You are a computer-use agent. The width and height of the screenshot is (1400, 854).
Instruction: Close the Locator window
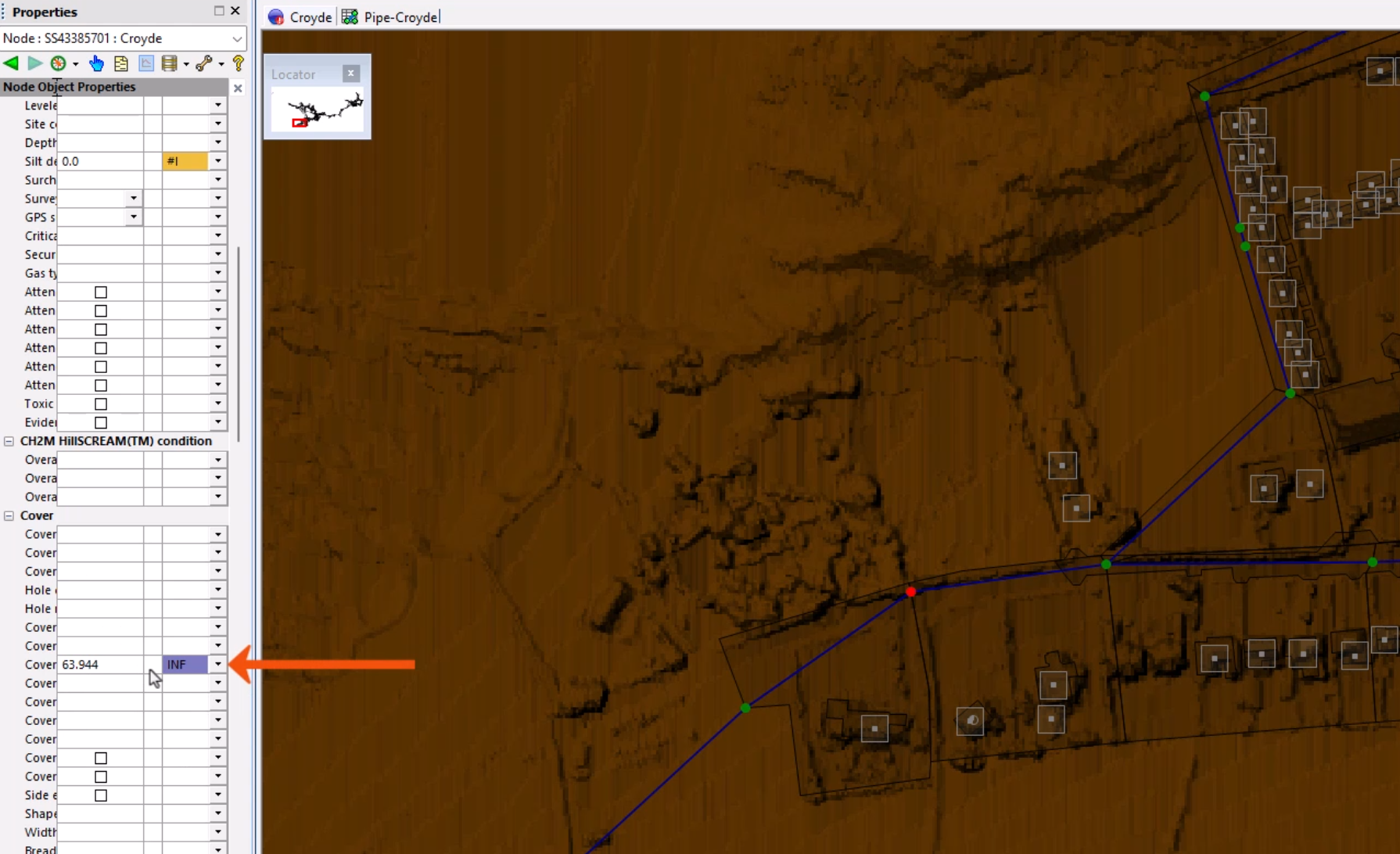[x=351, y=74]
